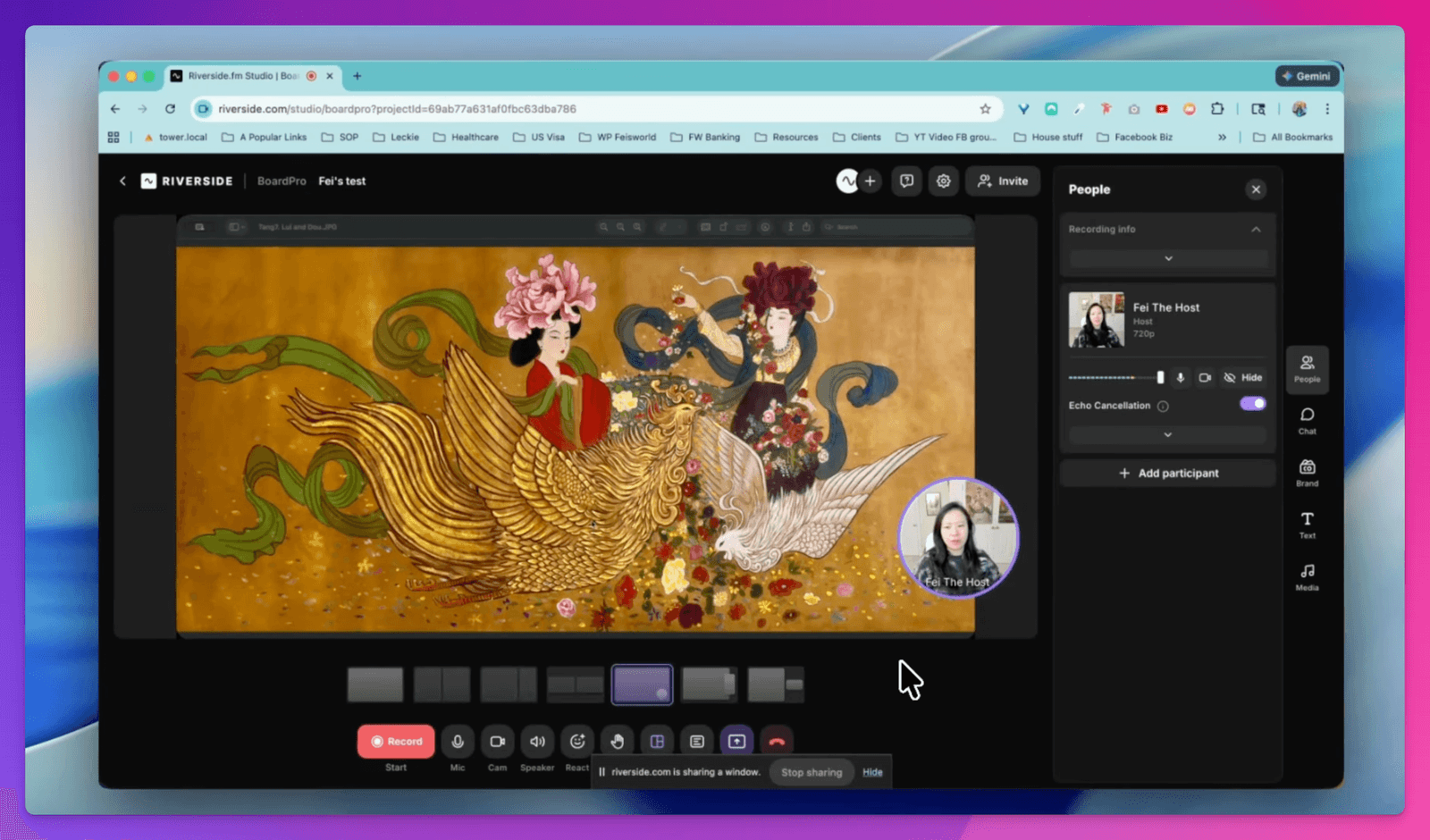Open the SOP bookmarks folder
This screenshot has width=1430, height=840.
click(340, 138)
